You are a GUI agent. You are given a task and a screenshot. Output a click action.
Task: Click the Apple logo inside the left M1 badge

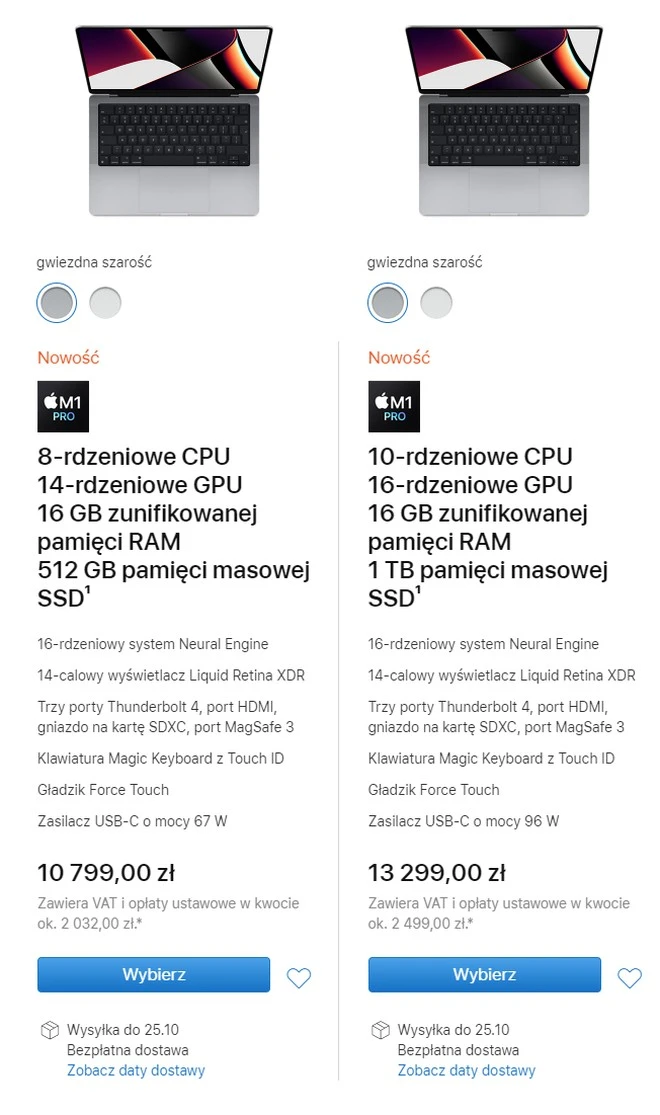coord(50,399)
